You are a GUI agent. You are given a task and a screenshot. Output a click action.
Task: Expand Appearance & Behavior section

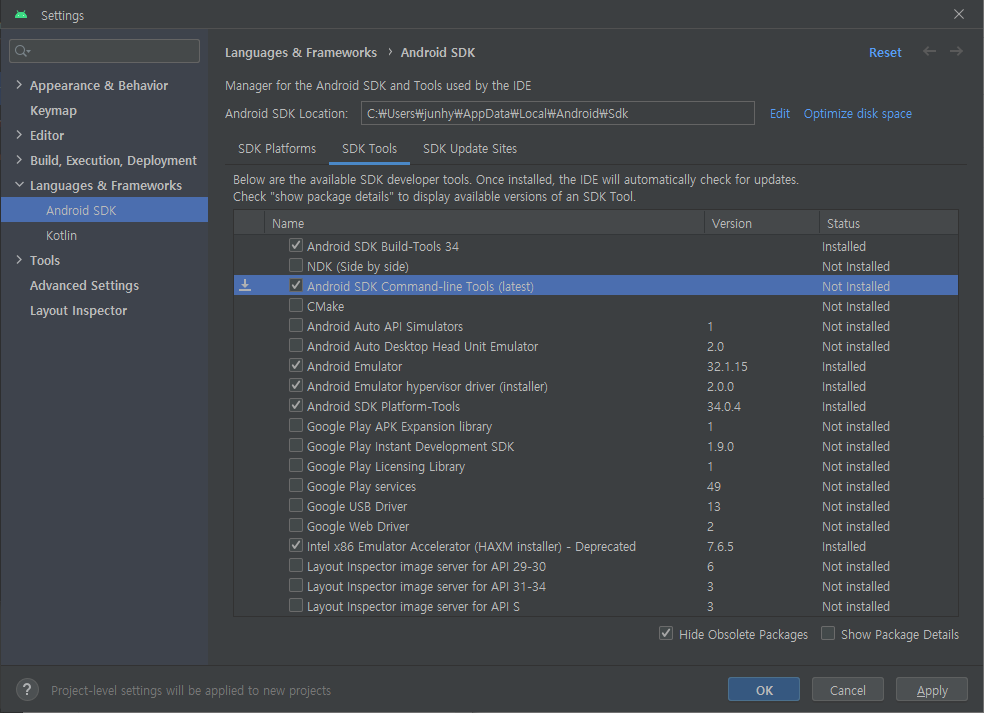coord(19,85)
